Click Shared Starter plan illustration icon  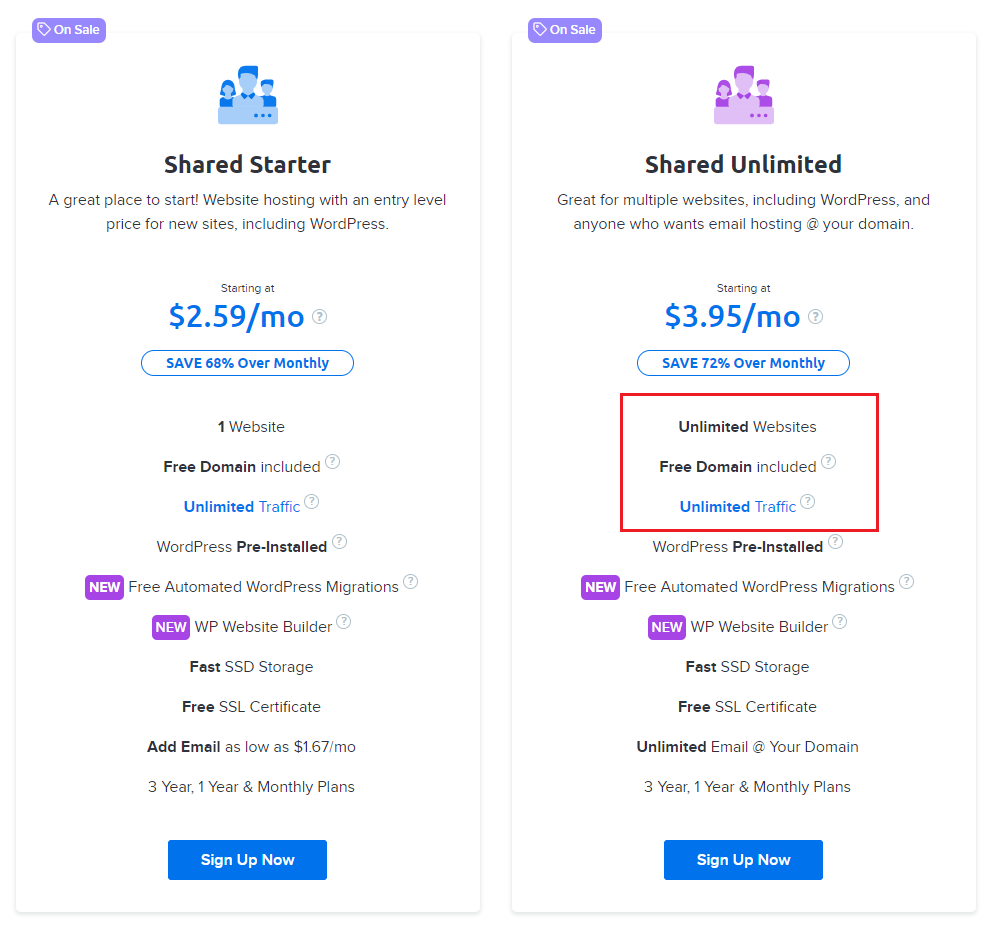247,95
